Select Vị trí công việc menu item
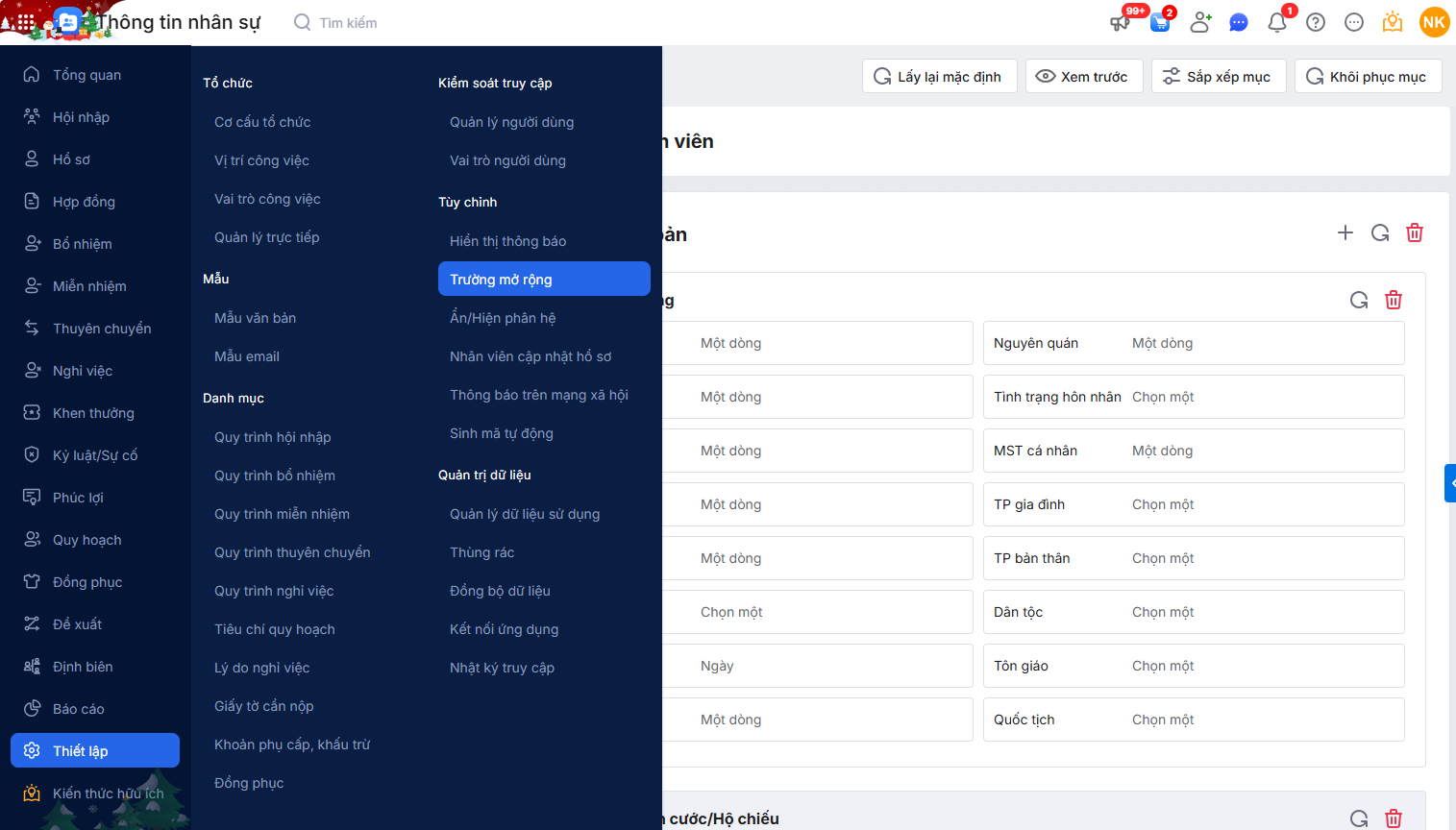This screenshot has width=1456, height=830. [x=261, y=160]
